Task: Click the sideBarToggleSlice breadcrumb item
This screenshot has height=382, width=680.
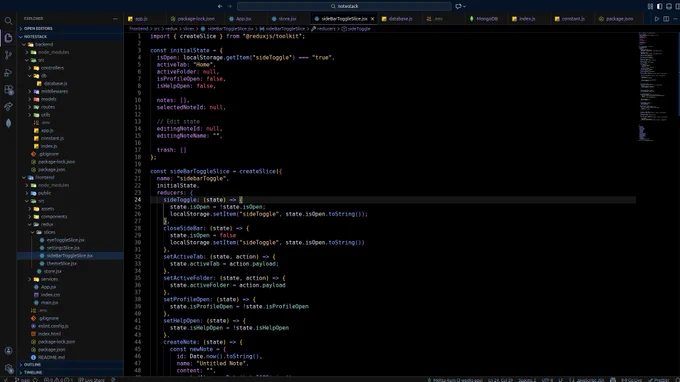Action: [282, 29]
